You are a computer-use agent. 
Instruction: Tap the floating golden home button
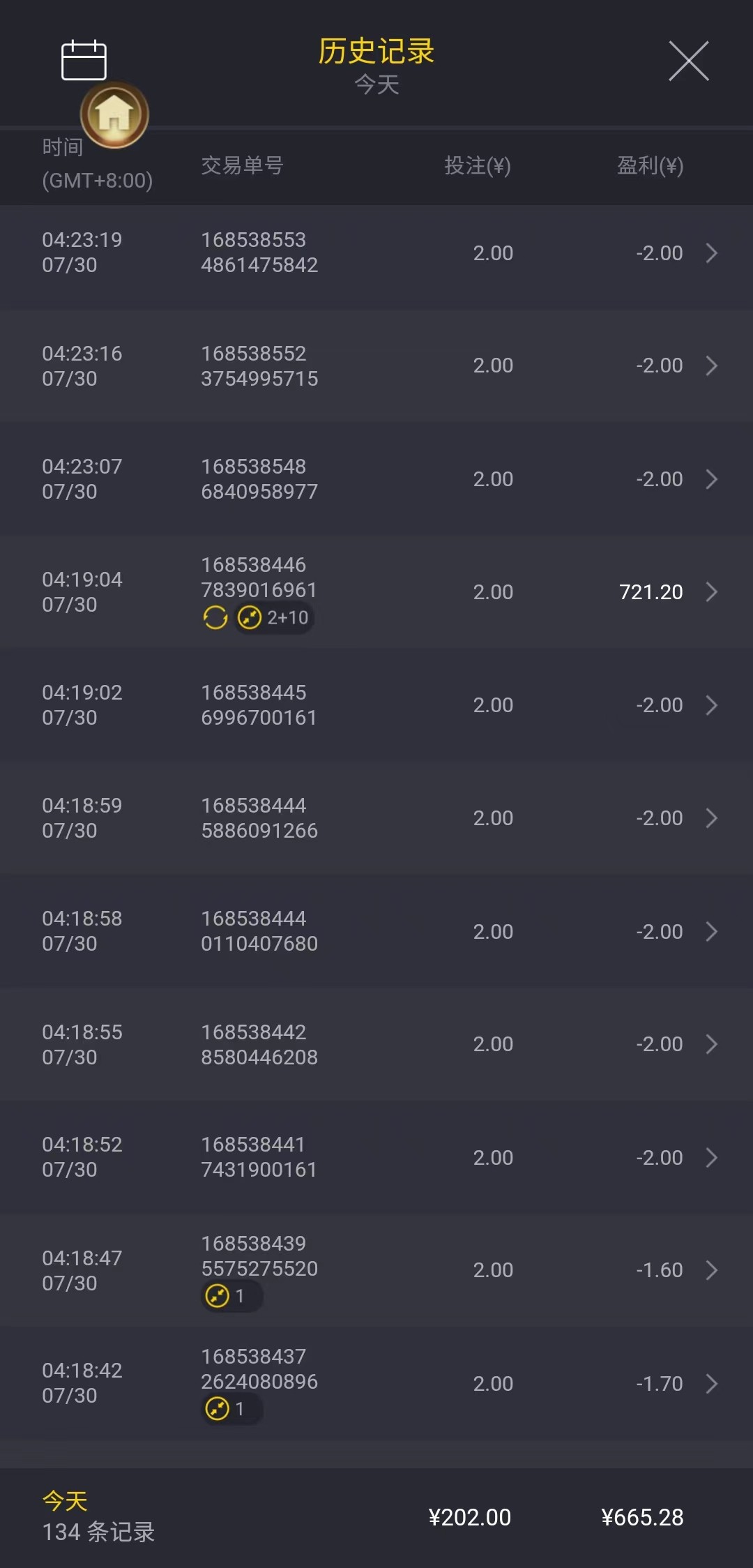[x=114, y=114]
